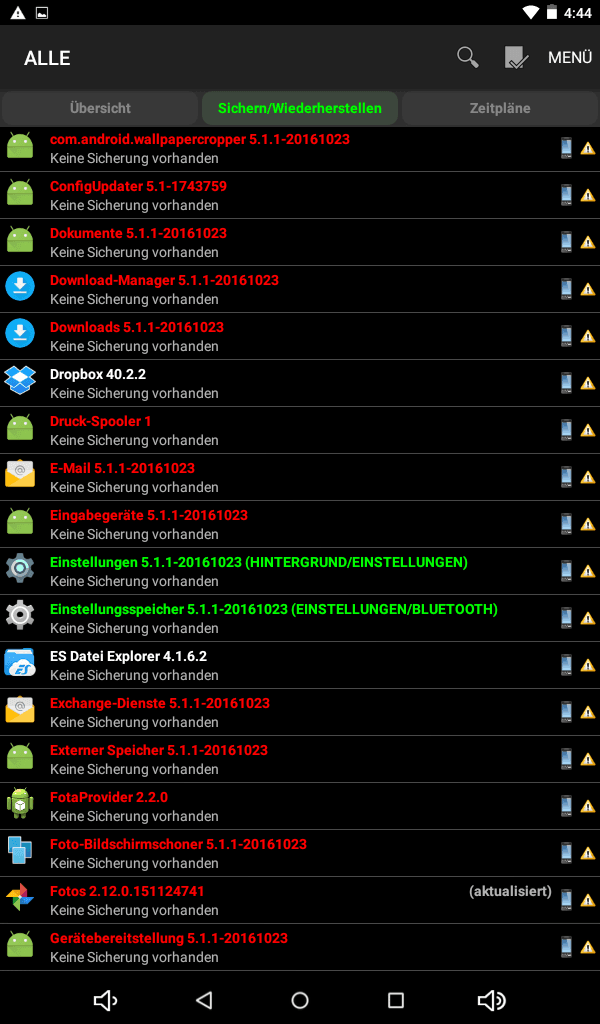Image resolution: width=600 pixels, height=1024 pixels.
Task: Tap the warning triangle in ES Datei Explorer row
Action: 588,665
